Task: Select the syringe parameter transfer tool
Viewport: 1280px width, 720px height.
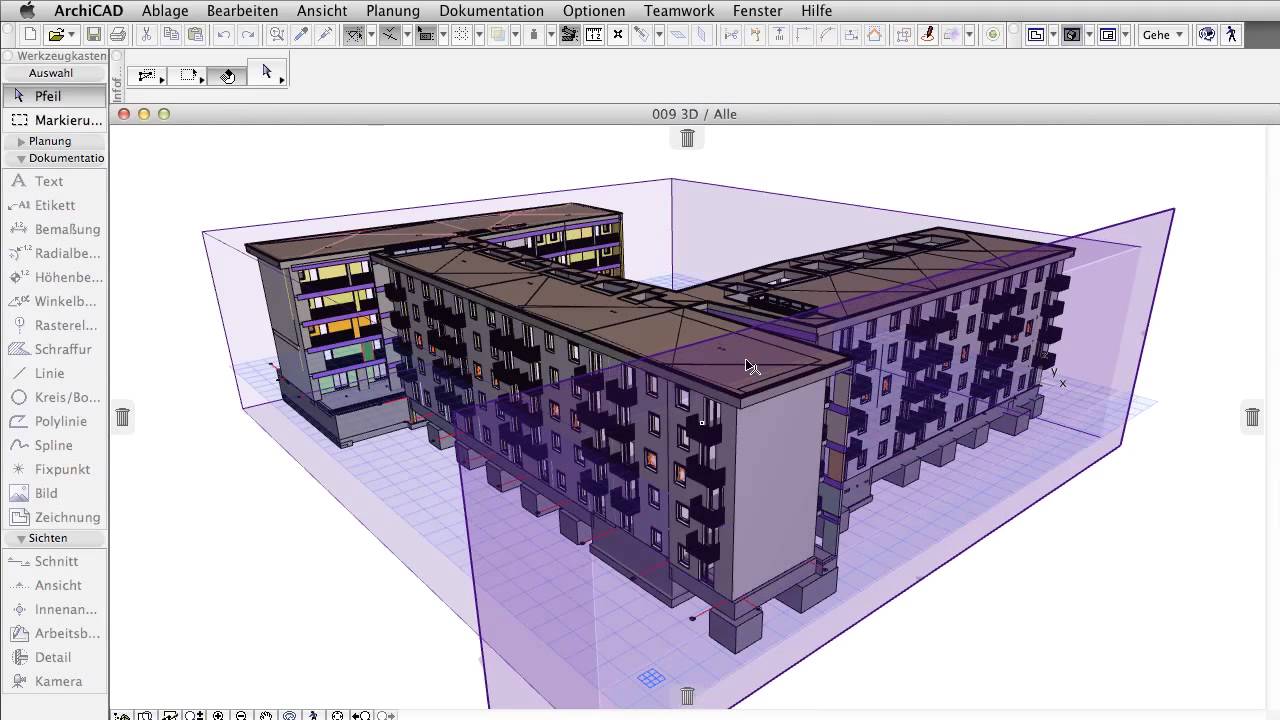Action: coord(325,34)
